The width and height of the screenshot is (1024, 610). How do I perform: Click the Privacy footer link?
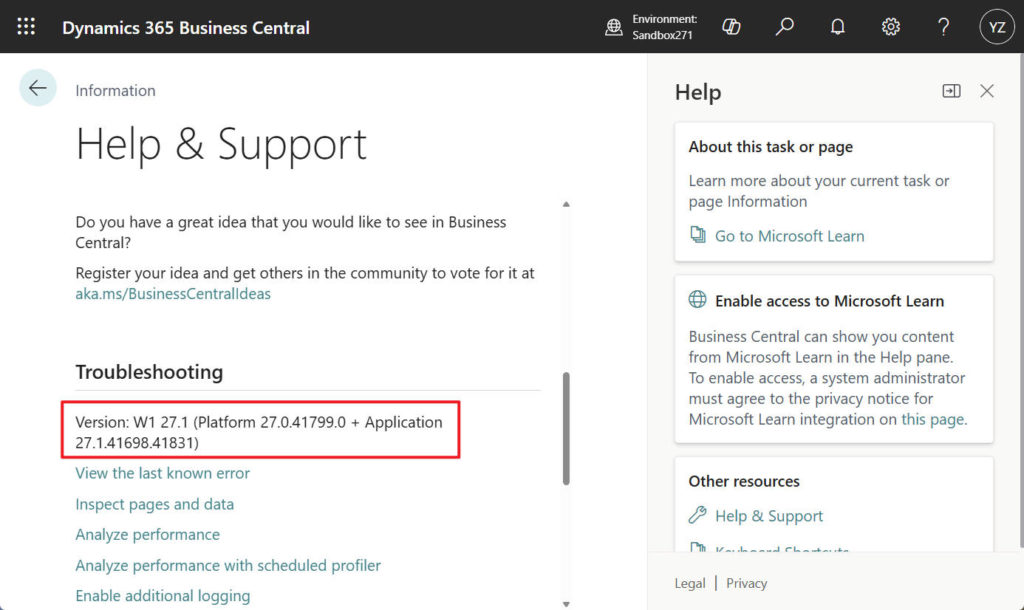(747, 583)
